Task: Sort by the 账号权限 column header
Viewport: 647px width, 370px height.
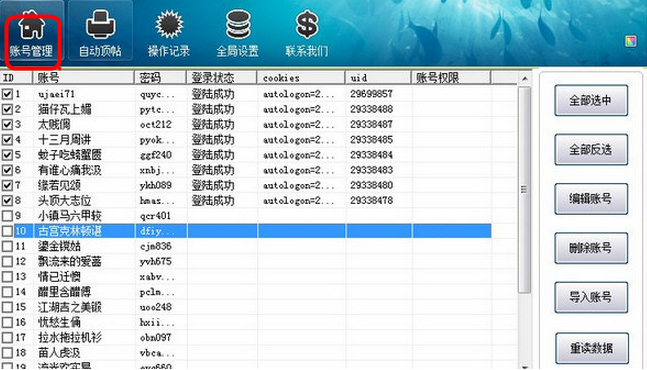Action: [x=451, y=78]
